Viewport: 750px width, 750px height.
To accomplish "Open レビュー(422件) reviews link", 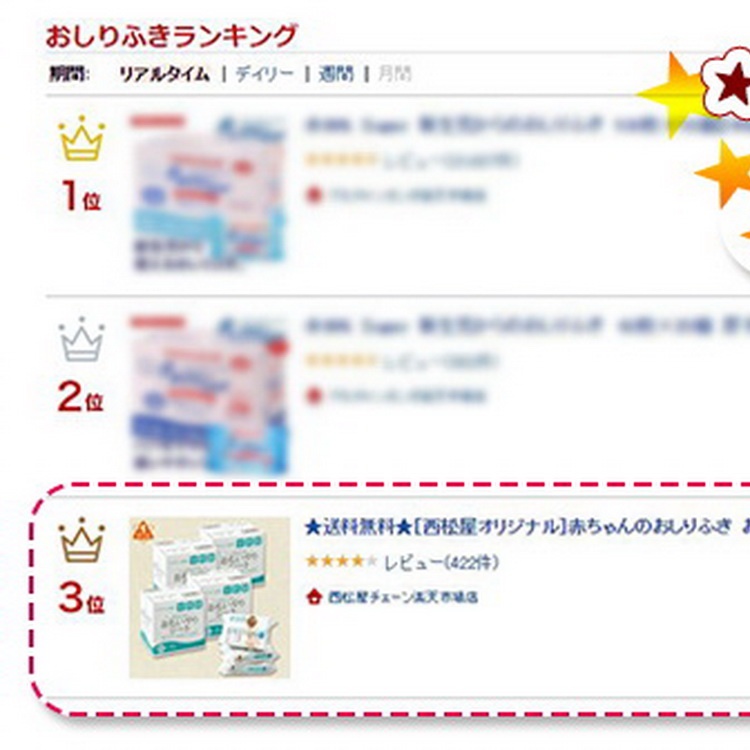I will click(441, 562).
